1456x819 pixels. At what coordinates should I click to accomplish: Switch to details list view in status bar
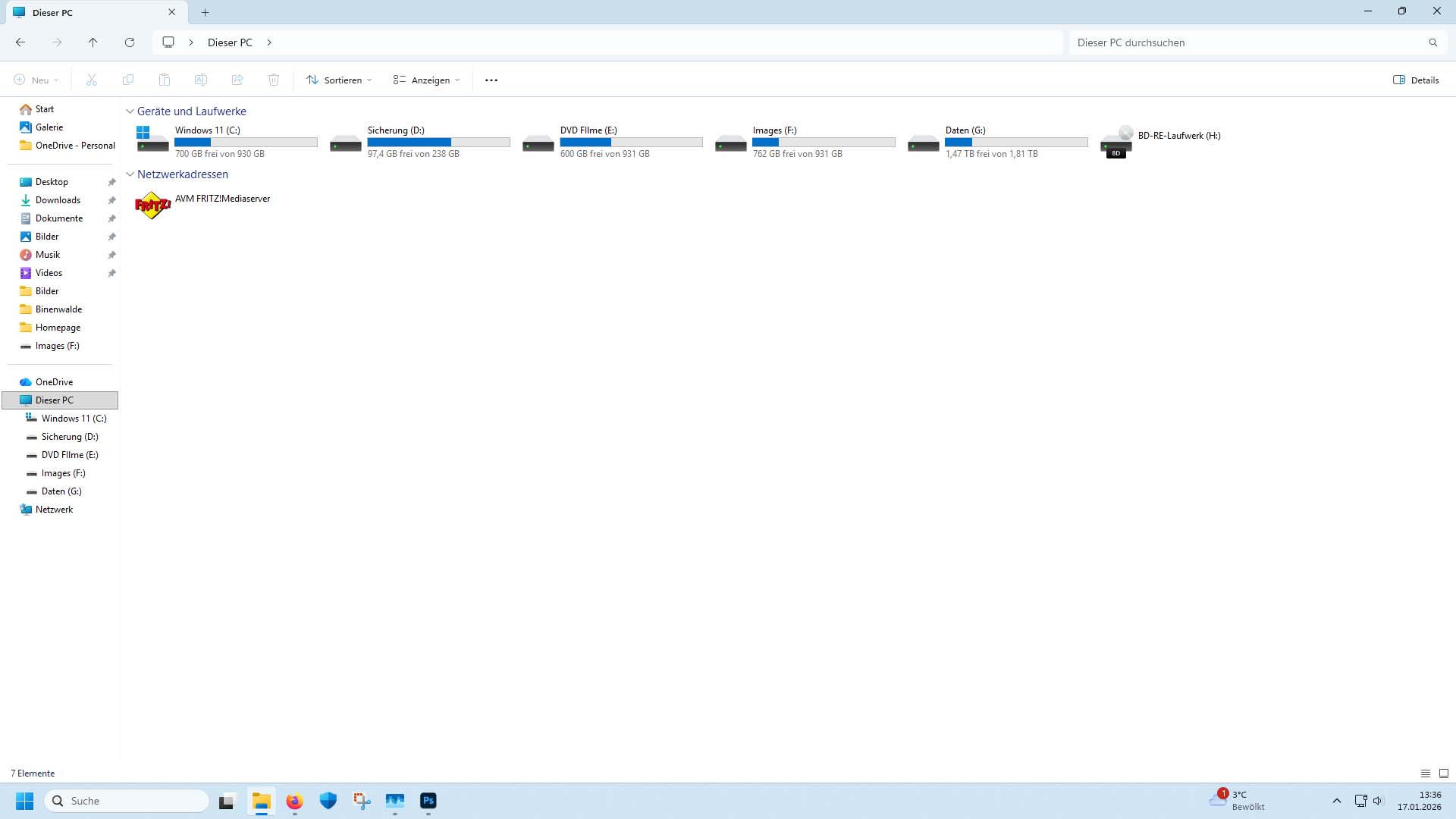[x=1425, y=773]
